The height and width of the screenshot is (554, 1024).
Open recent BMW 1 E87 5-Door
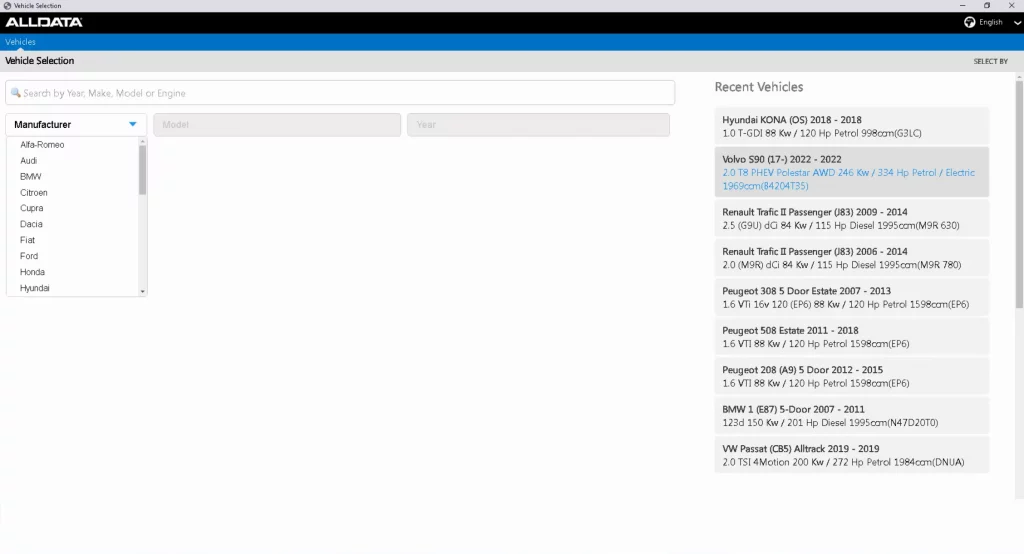pyautogui.click(x=851, y=416)
